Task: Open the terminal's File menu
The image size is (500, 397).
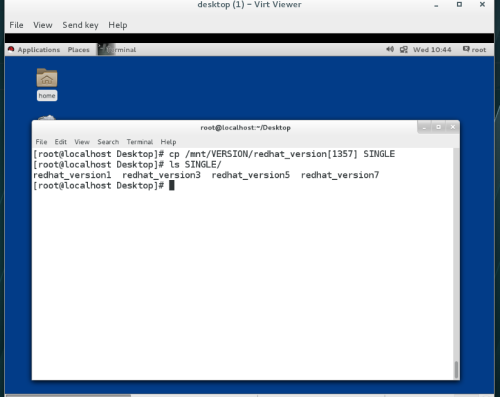Action: click(x=41, y=142)
